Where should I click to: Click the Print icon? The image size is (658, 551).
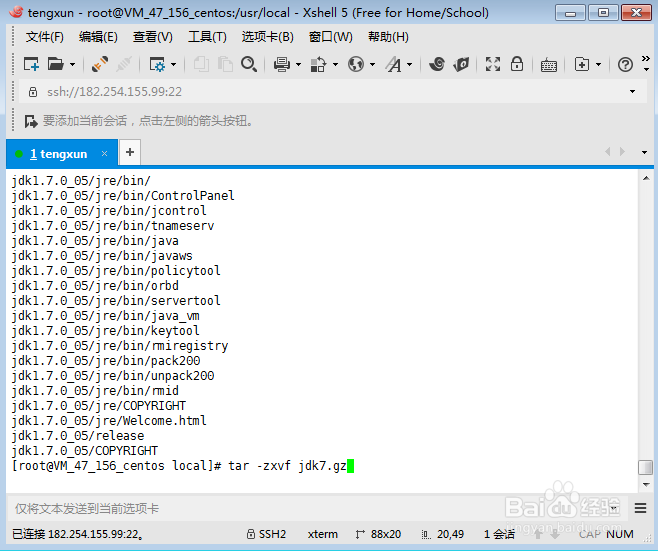click(x=282, y=64)
